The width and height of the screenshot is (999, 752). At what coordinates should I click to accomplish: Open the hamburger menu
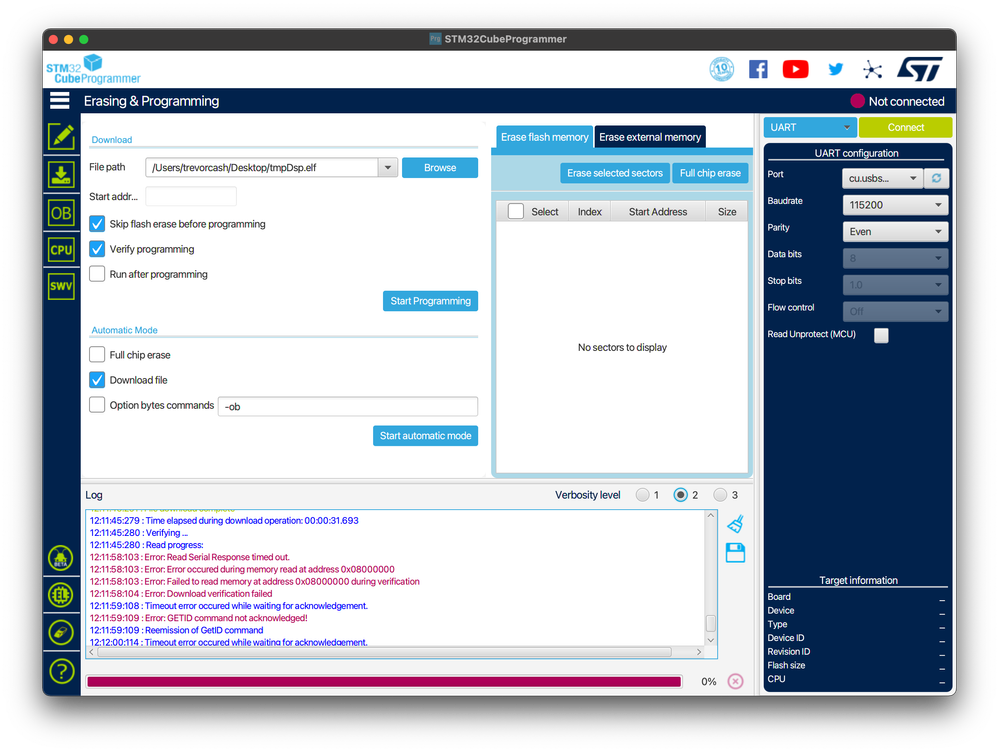[x=59, y=101]
